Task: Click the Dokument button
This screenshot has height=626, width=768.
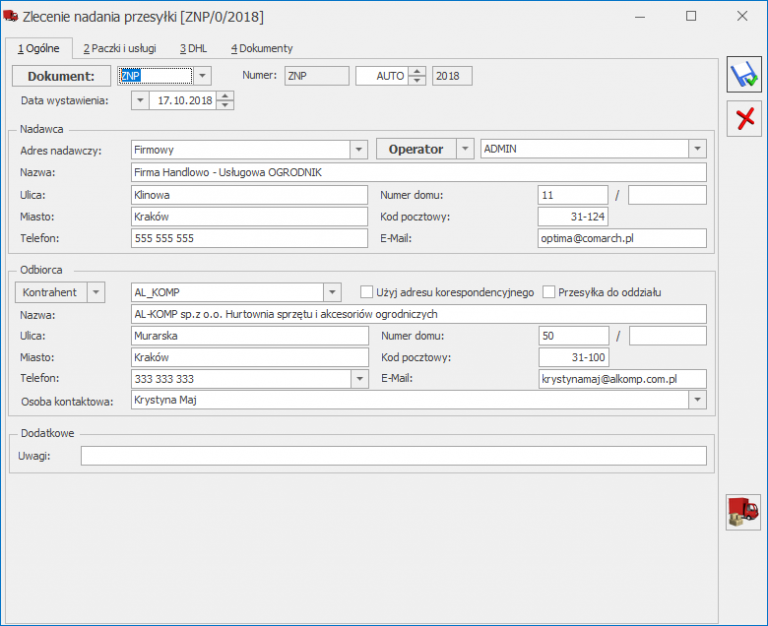Action: pos(61,76)
